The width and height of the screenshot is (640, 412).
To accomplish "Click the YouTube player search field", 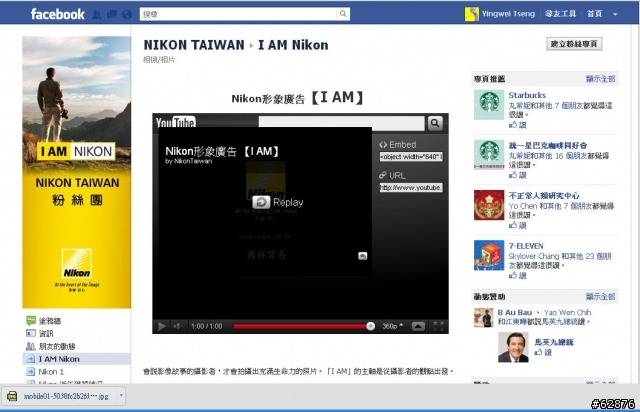I will coord(341,123).
